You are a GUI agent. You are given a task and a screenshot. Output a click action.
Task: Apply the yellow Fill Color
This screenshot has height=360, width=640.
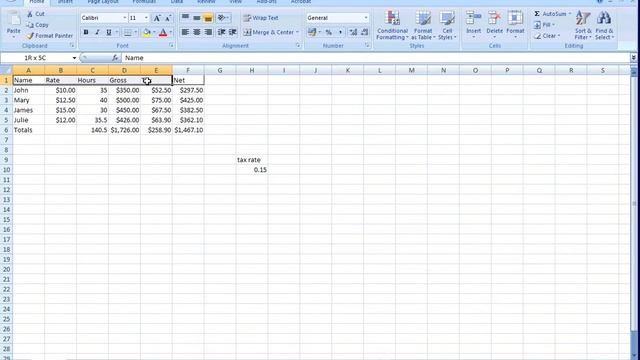[147, 32]
